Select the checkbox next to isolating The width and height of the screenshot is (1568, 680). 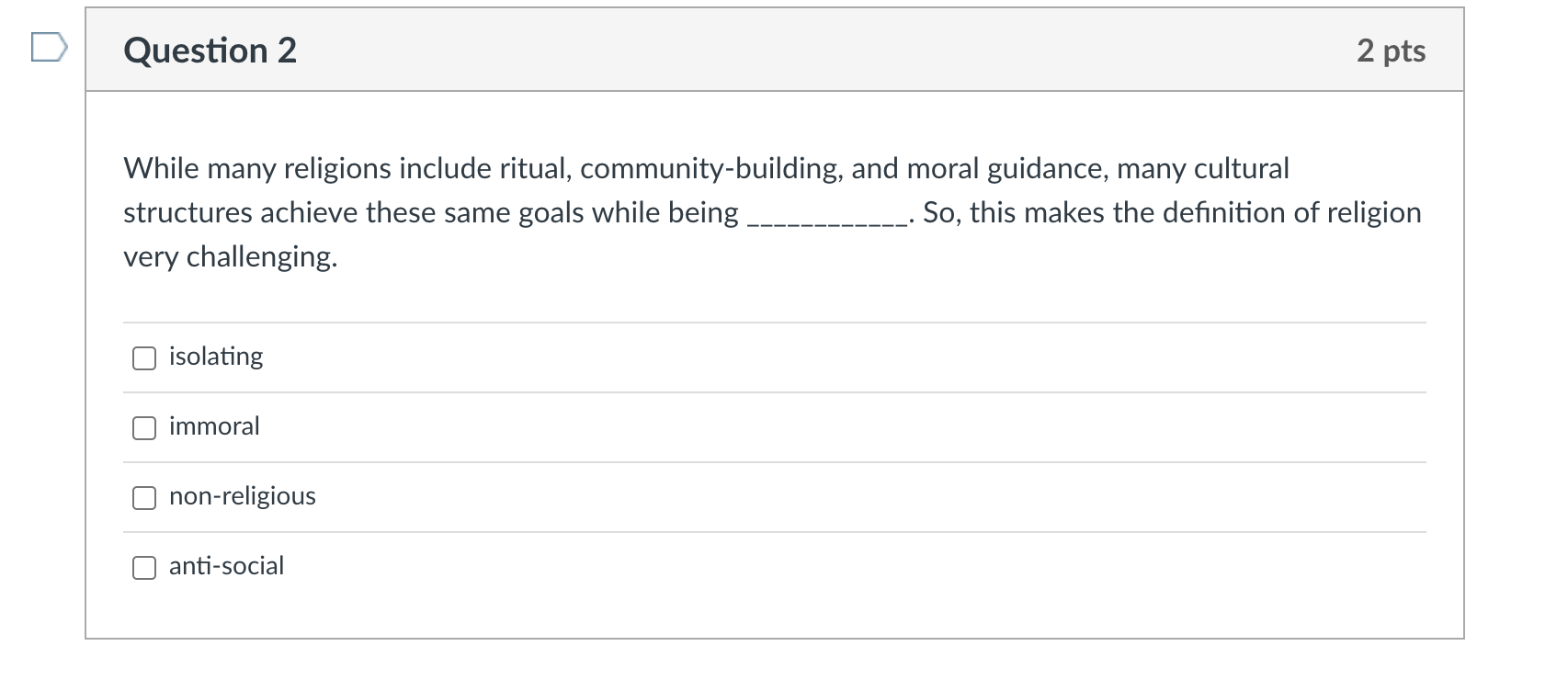click(x=143, y=357)
